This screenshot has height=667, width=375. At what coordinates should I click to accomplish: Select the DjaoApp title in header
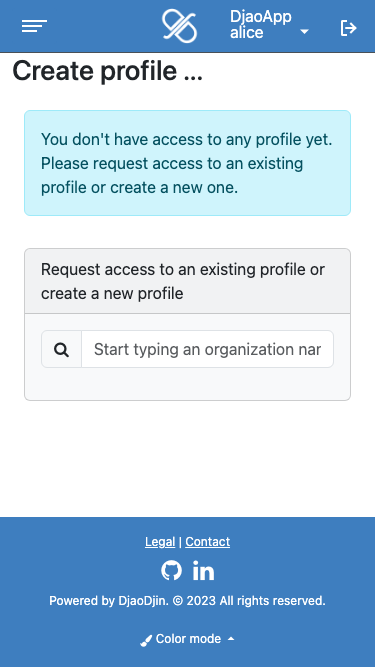261,17
